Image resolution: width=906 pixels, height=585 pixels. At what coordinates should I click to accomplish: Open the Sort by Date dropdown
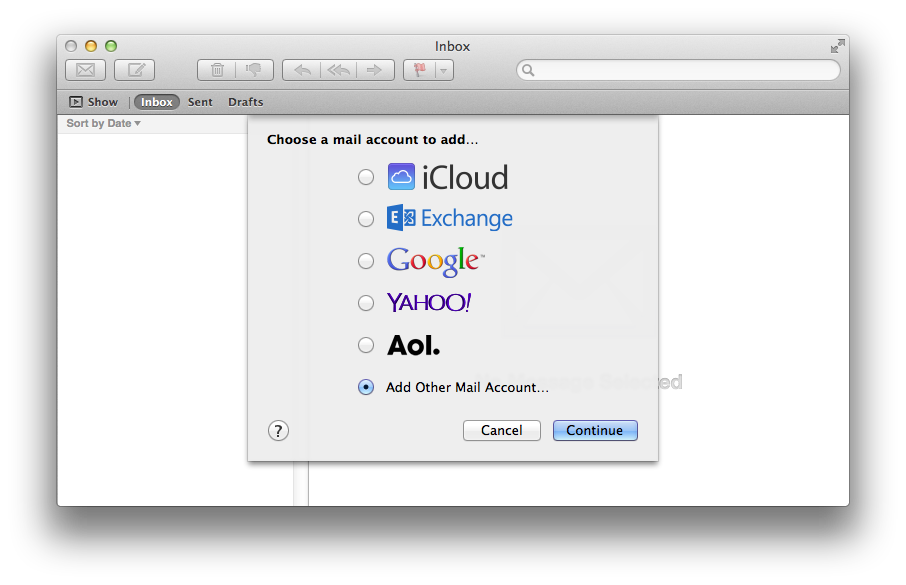pyautogui.click(x=103, y=123)
